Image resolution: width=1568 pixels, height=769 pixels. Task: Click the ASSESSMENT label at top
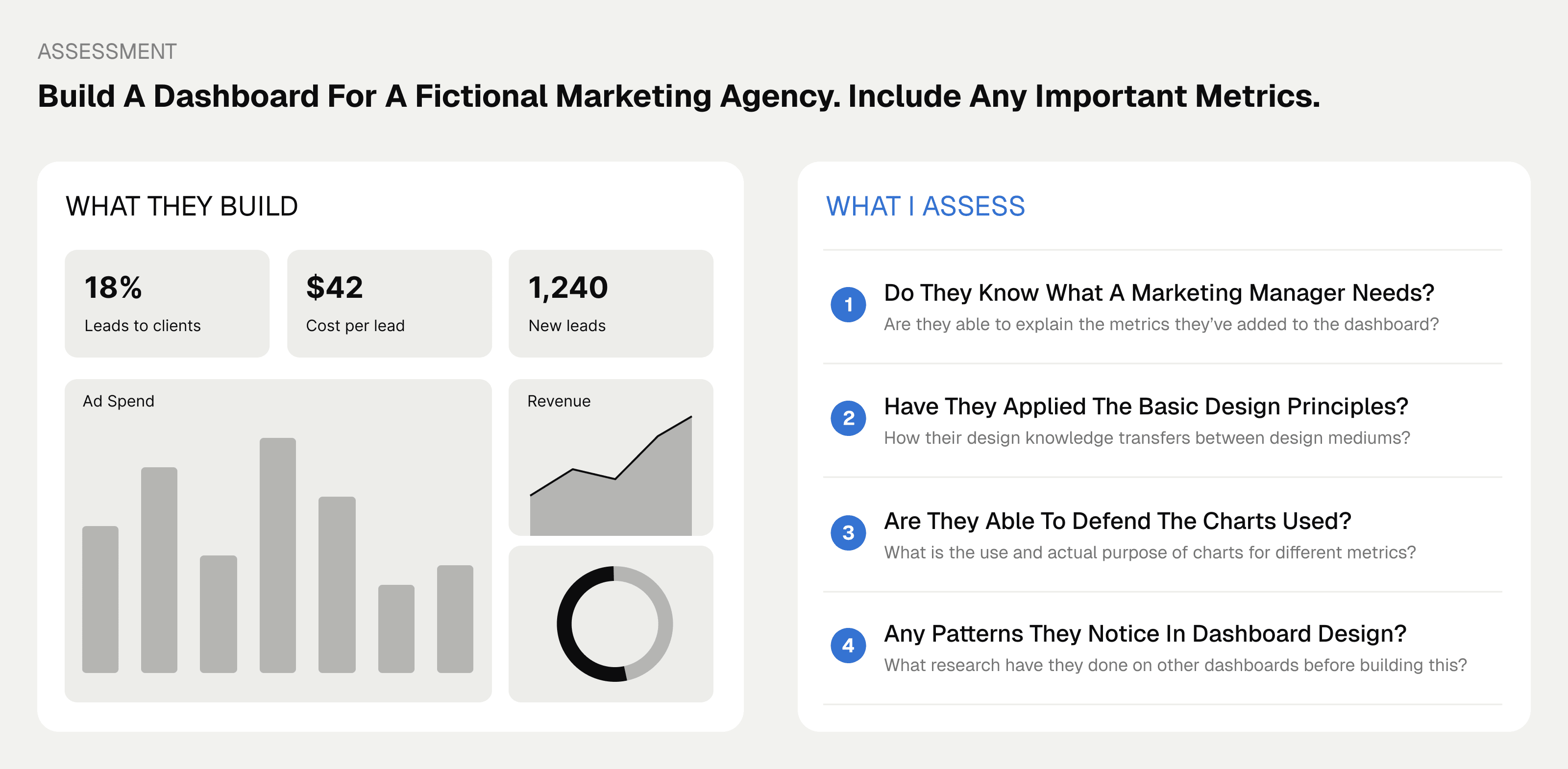tap(107, 52)
